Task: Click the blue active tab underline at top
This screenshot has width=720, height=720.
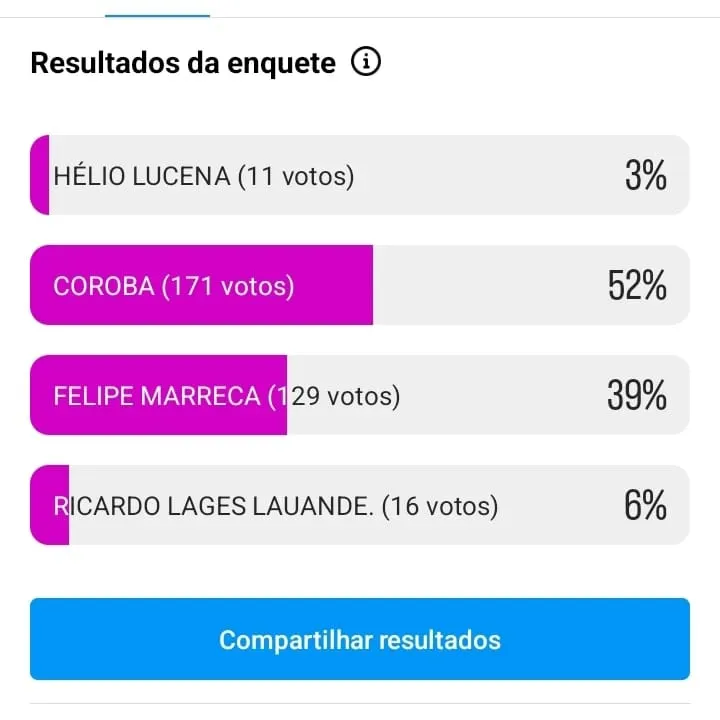Action: click(x=157, y=15)
